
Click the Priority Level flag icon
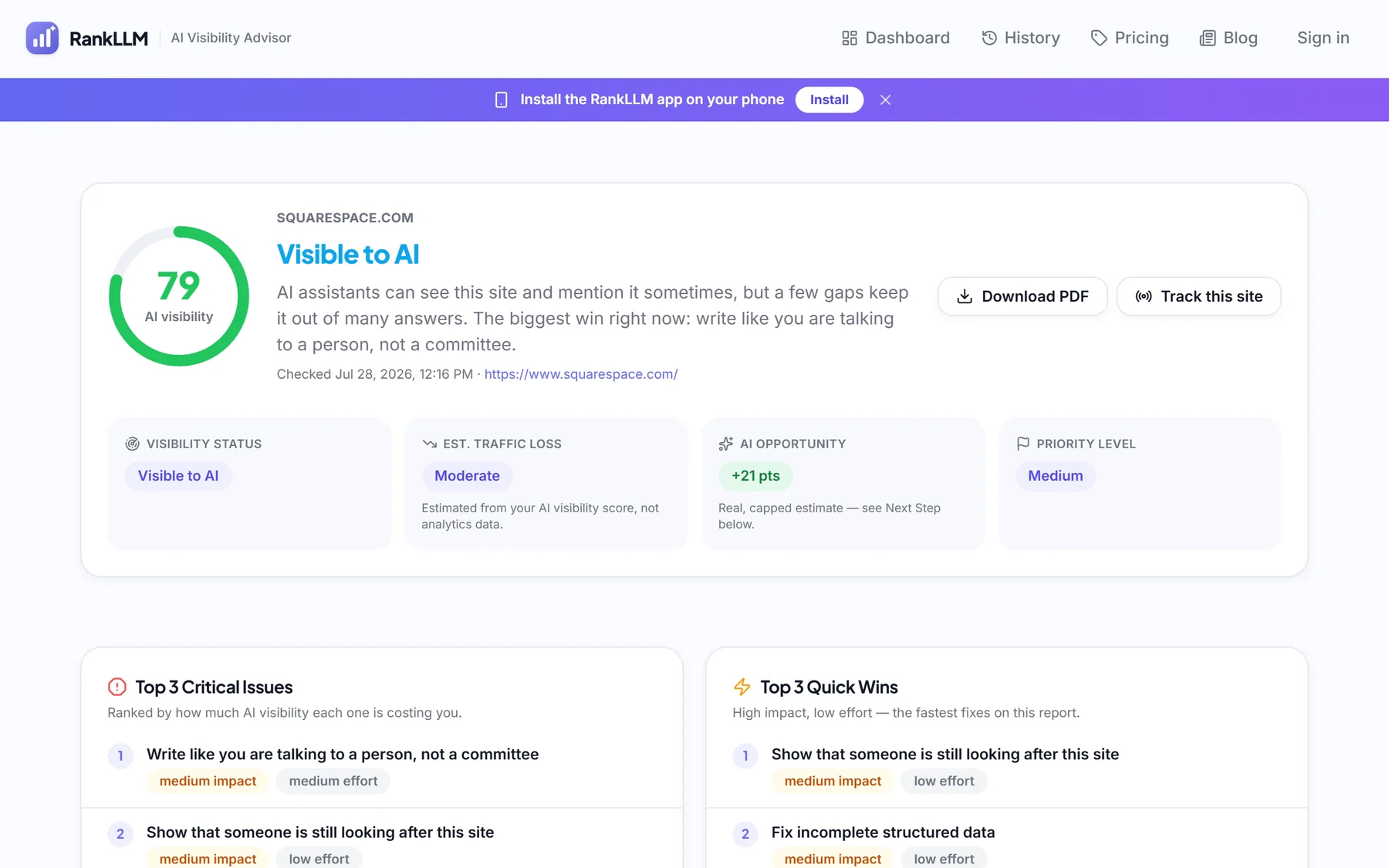click(x=1023, y=444)
